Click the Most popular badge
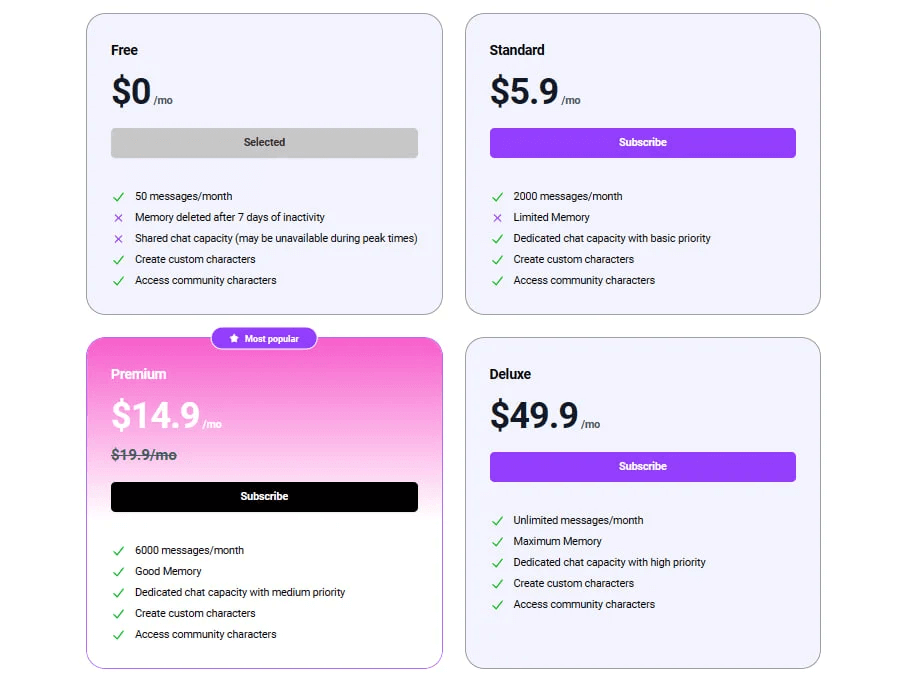Image resolution: width=903 pixels, height=679 pixels. coord(264,338)
